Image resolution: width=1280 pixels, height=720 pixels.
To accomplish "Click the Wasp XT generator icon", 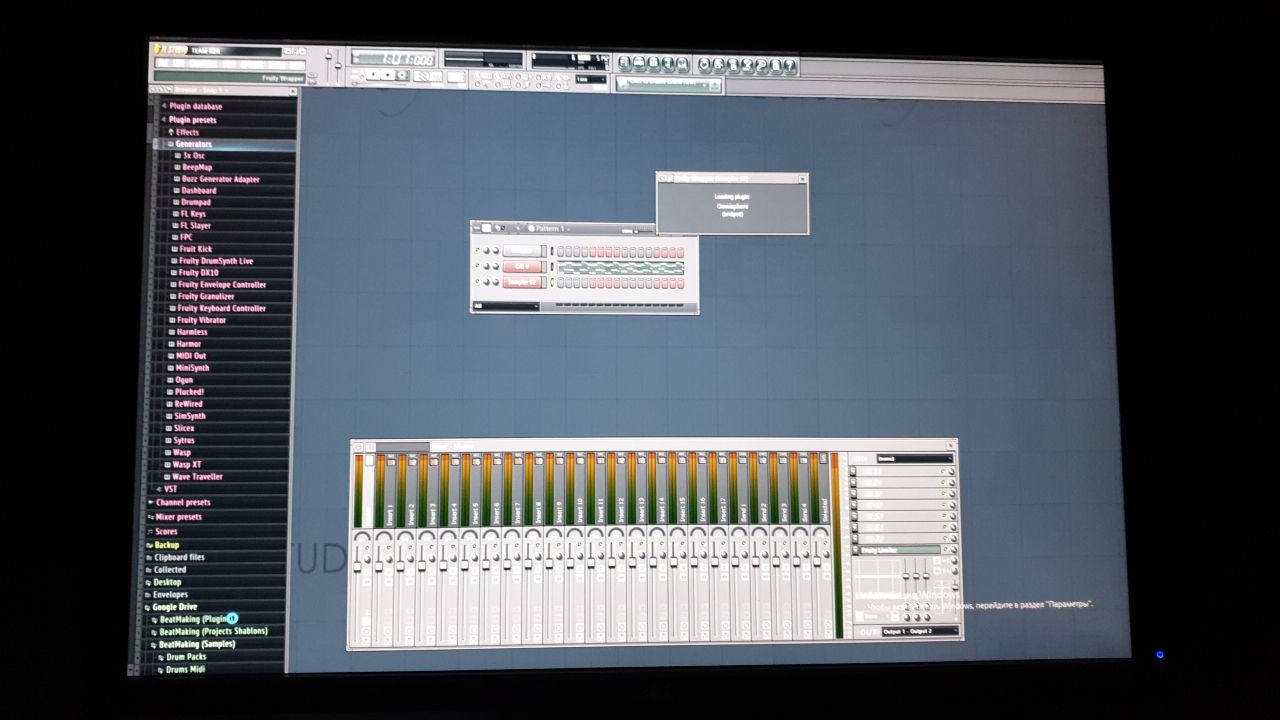I will coord(167,465).
